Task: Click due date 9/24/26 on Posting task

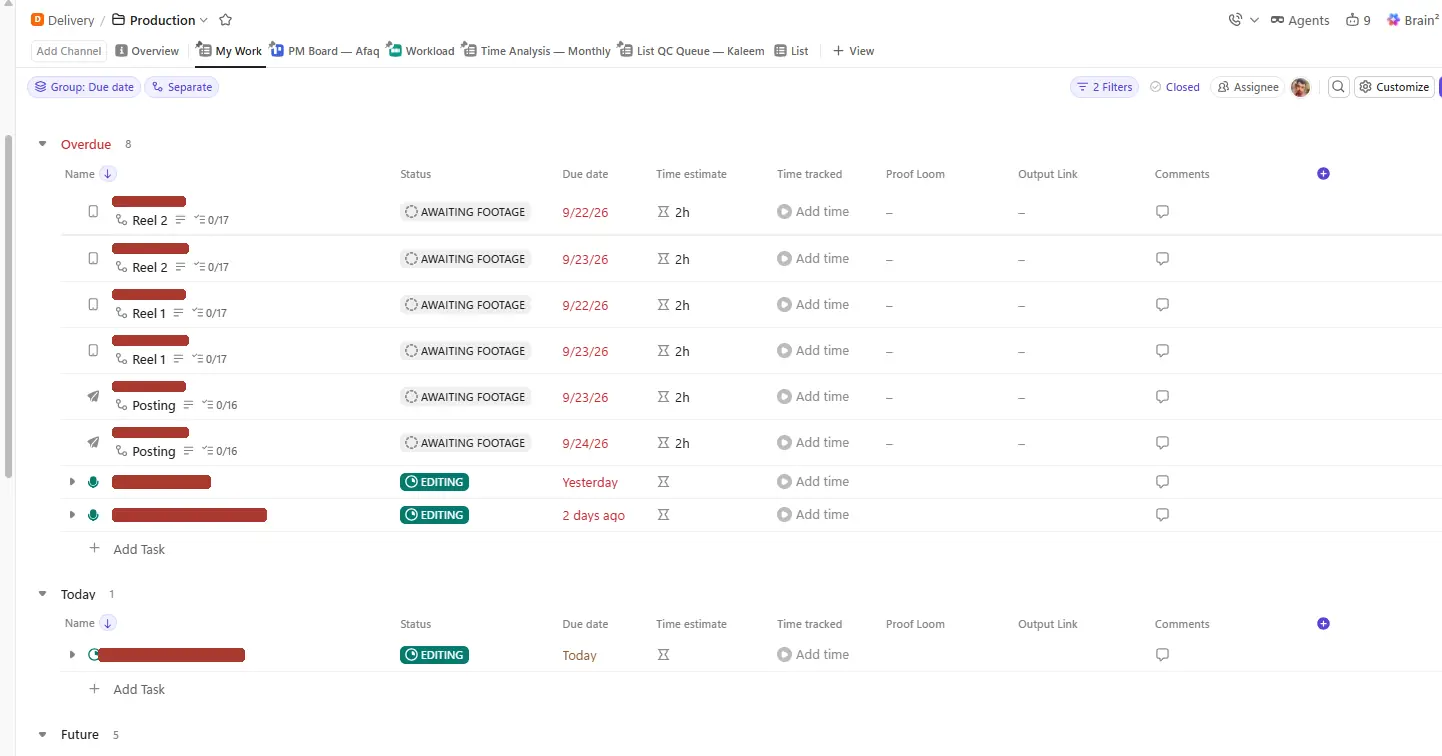Action: tap(585, 443)
